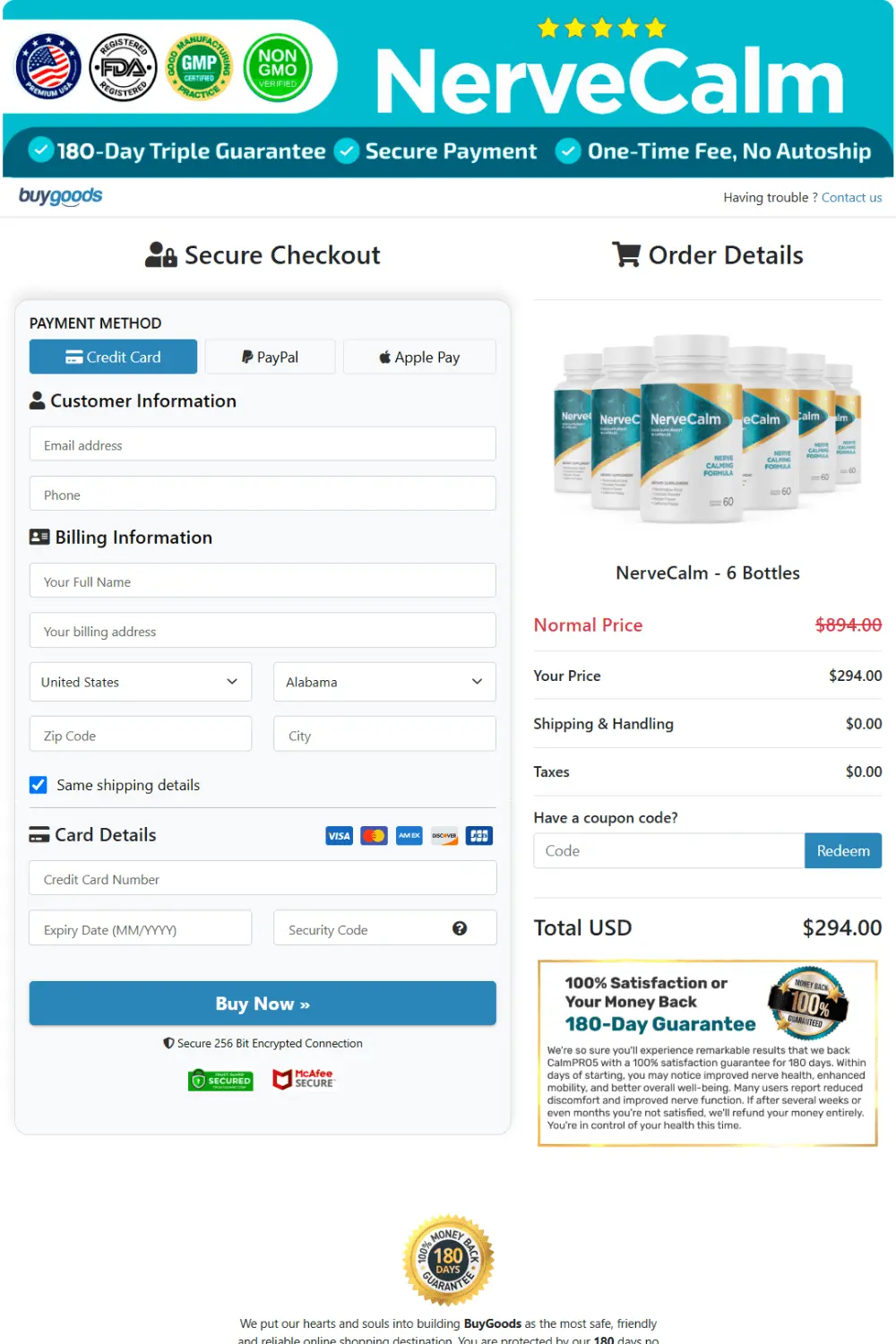896x1344 pixels.
Task: Switch to the PayPal payment tab
Action: pyautogui.click(x=270, y=357)
